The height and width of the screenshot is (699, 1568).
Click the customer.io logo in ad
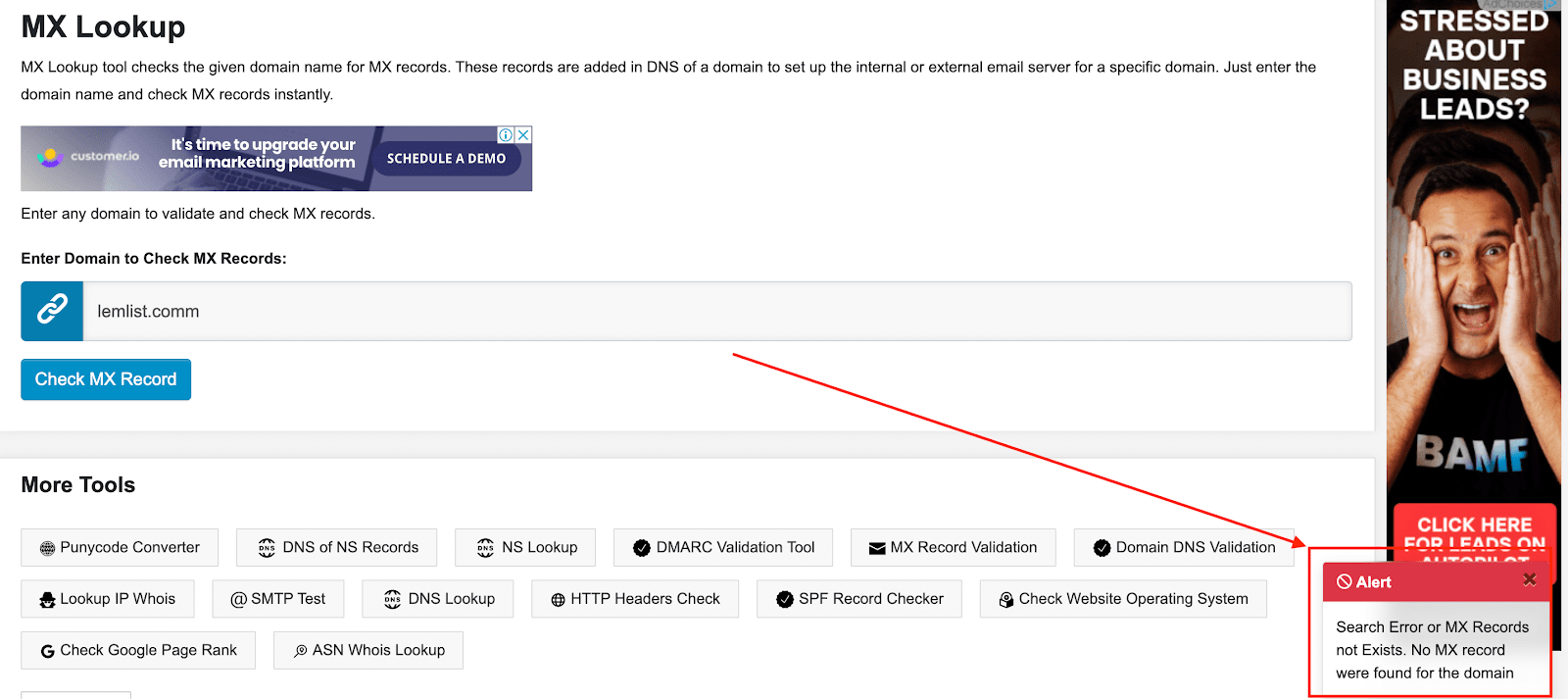point(89,157)
